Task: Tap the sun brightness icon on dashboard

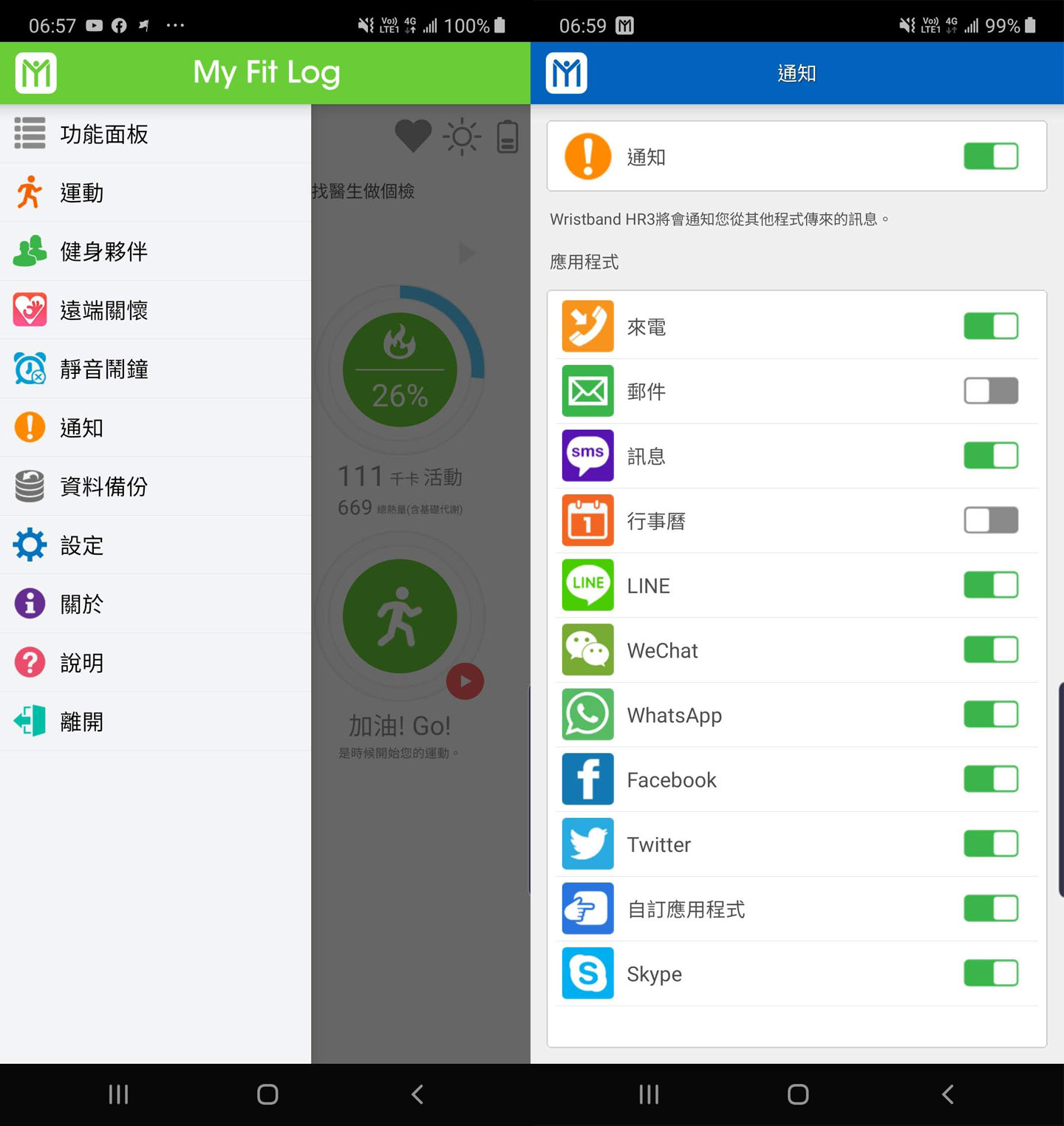Action: click(x=462, y=137)
